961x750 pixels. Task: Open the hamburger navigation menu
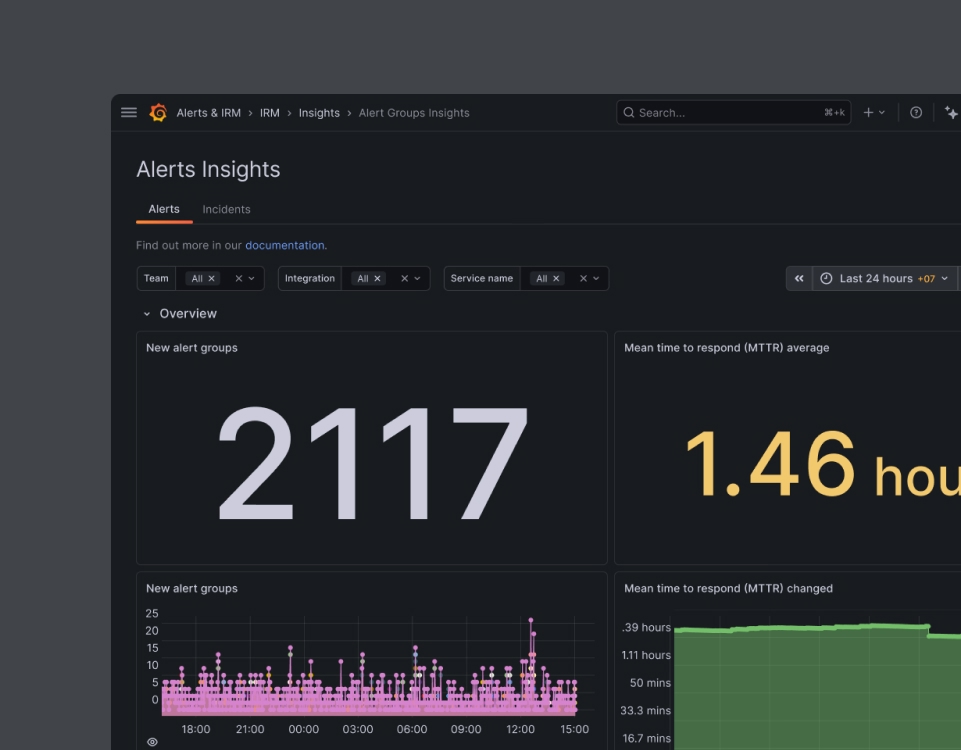129,113
